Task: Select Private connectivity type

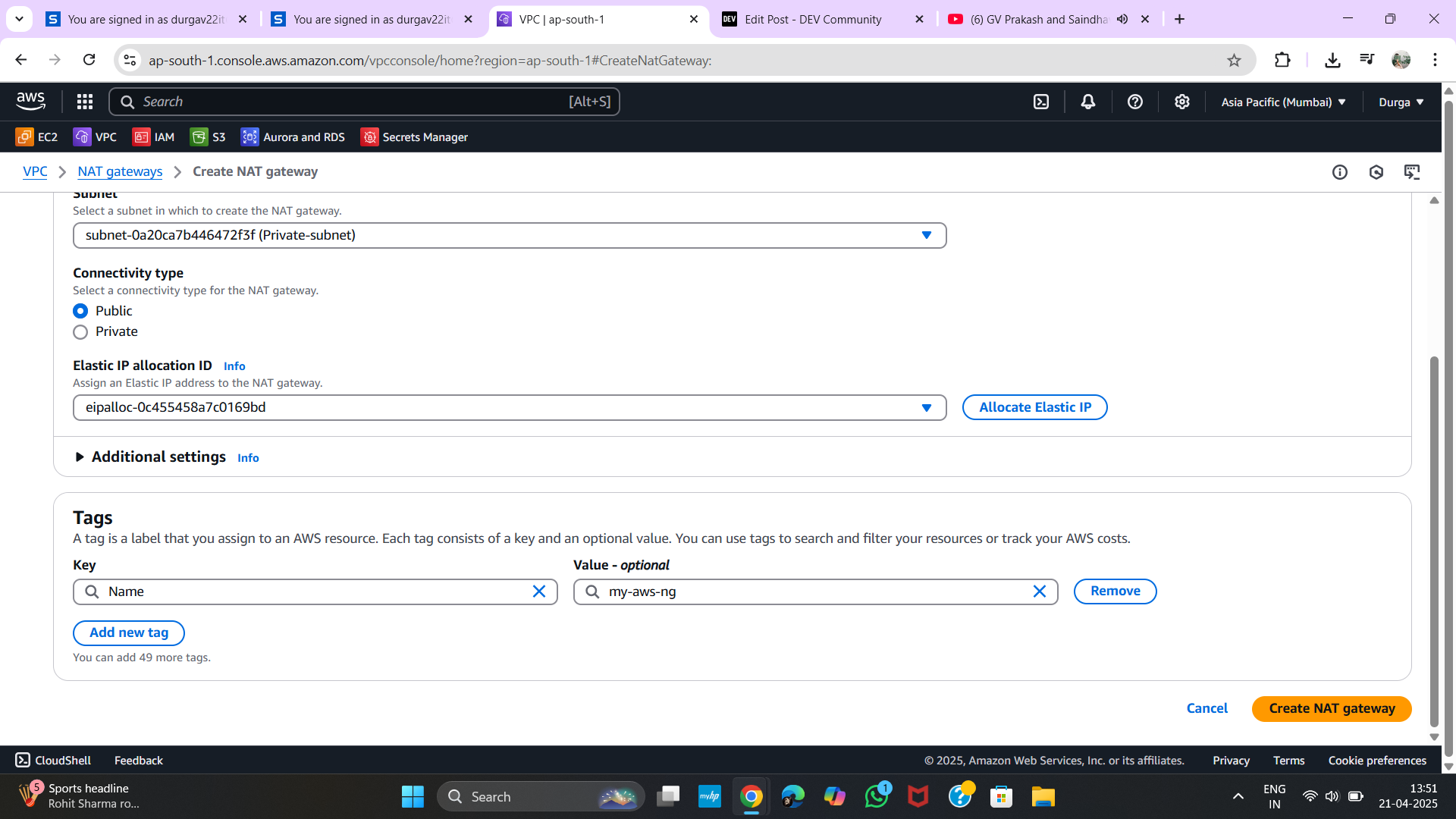Action: pyautogui.click(x=80, y=332)
